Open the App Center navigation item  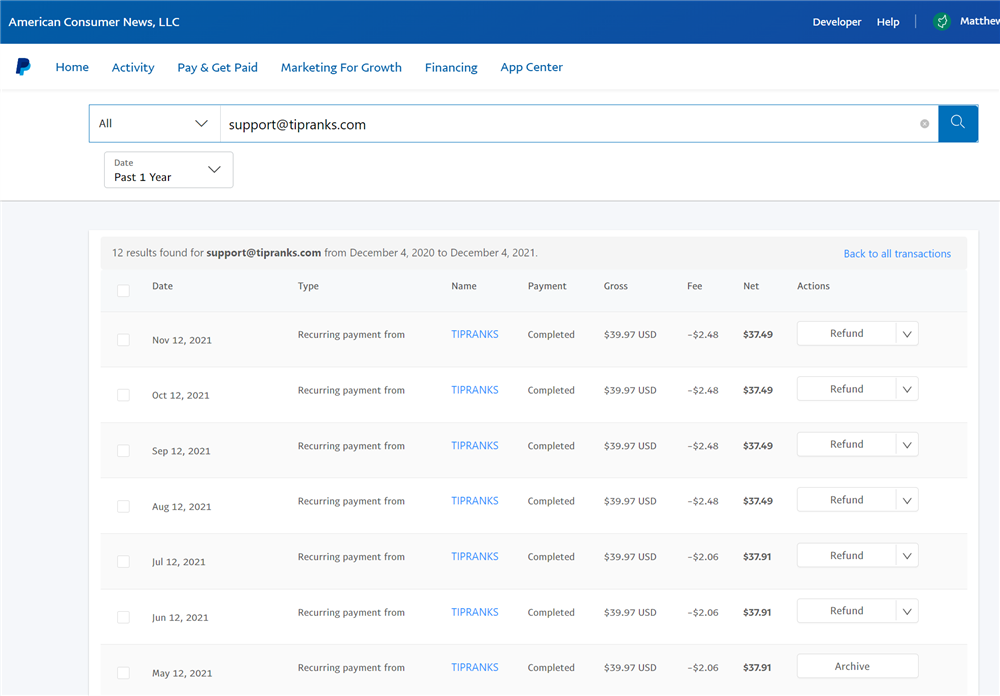click(x=531, y=67)
